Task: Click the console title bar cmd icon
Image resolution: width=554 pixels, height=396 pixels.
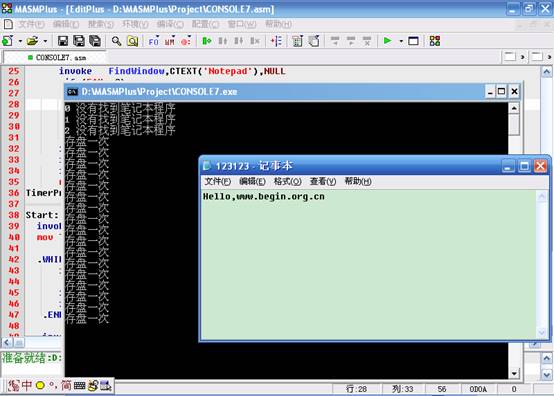Action: (72, 92)
